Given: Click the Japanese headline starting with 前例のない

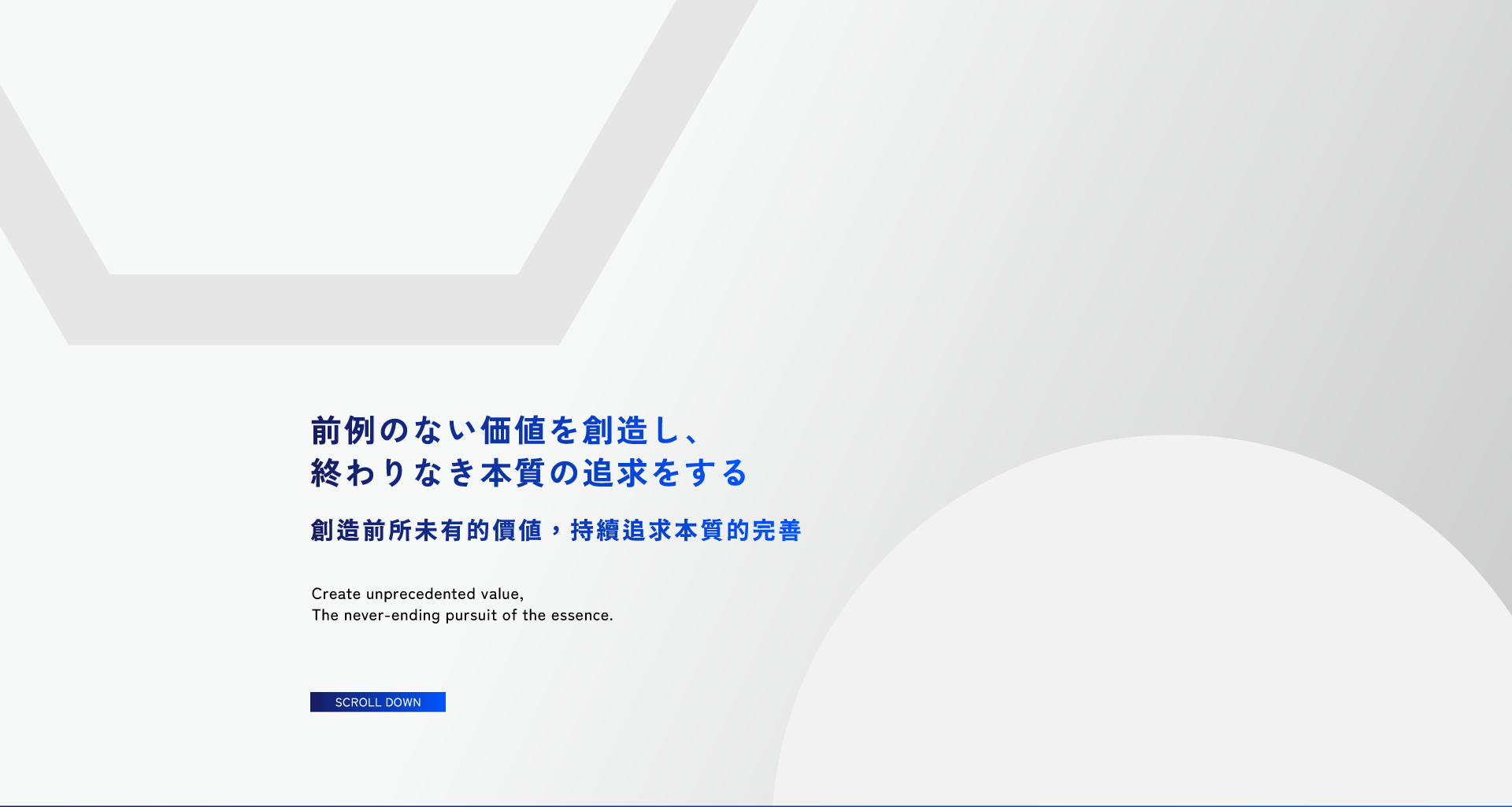Looking at the screenshot, I should 504,431.
